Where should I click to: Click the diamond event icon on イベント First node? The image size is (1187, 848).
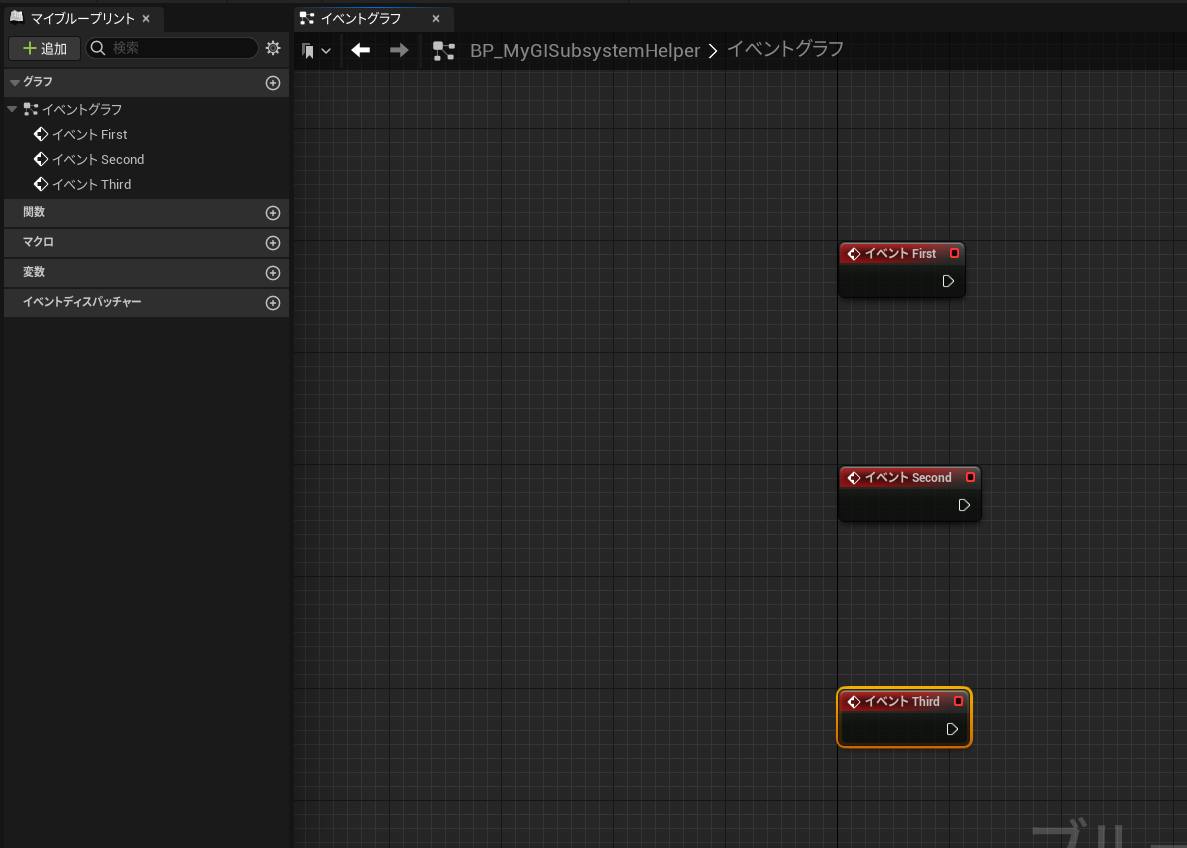pos(854,254)
